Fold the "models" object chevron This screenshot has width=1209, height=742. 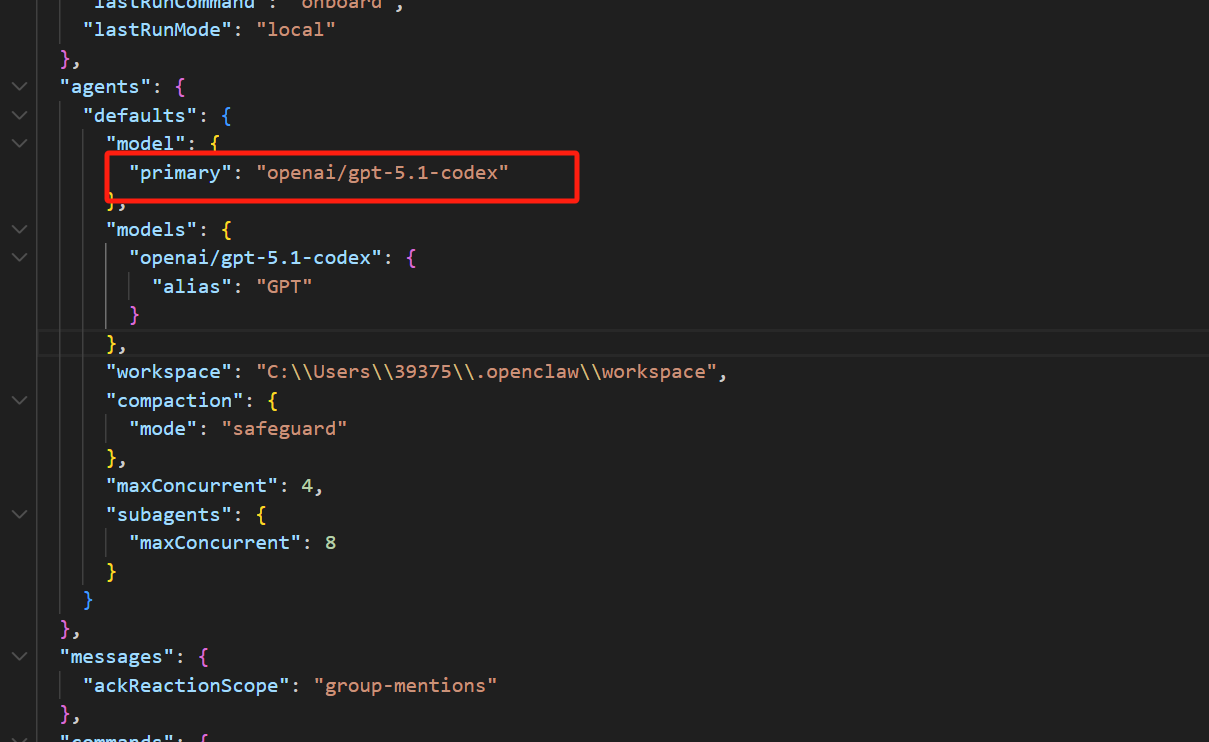coord(20,229)
